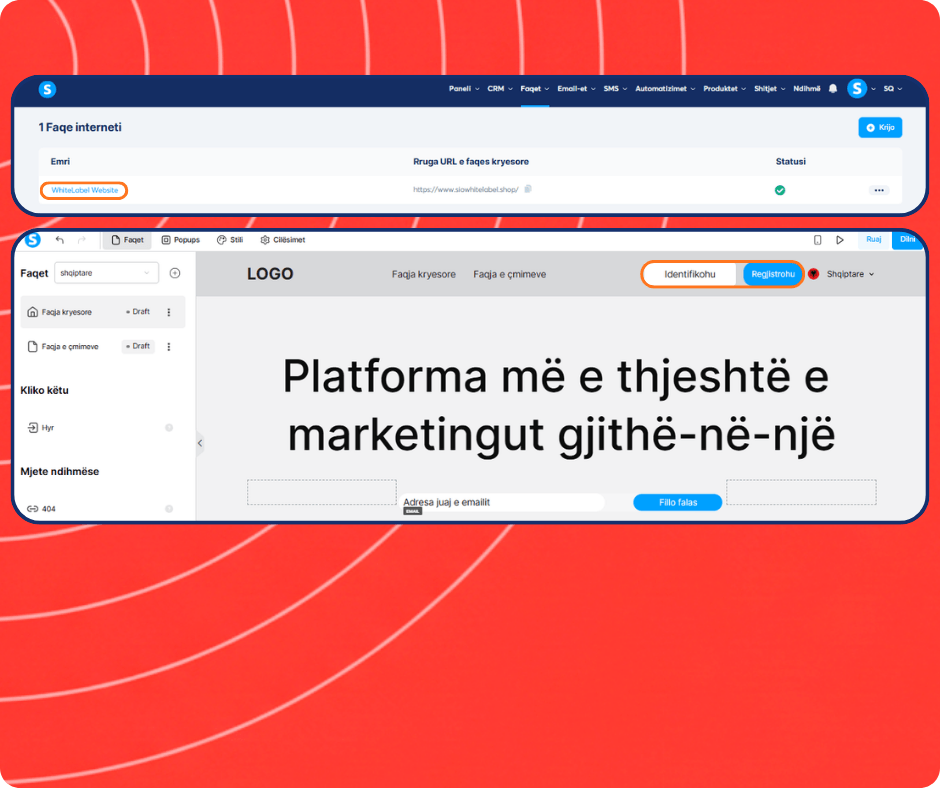Open the Stili tab
This screenshot has height=788, width=940.
tap(230, 240)
